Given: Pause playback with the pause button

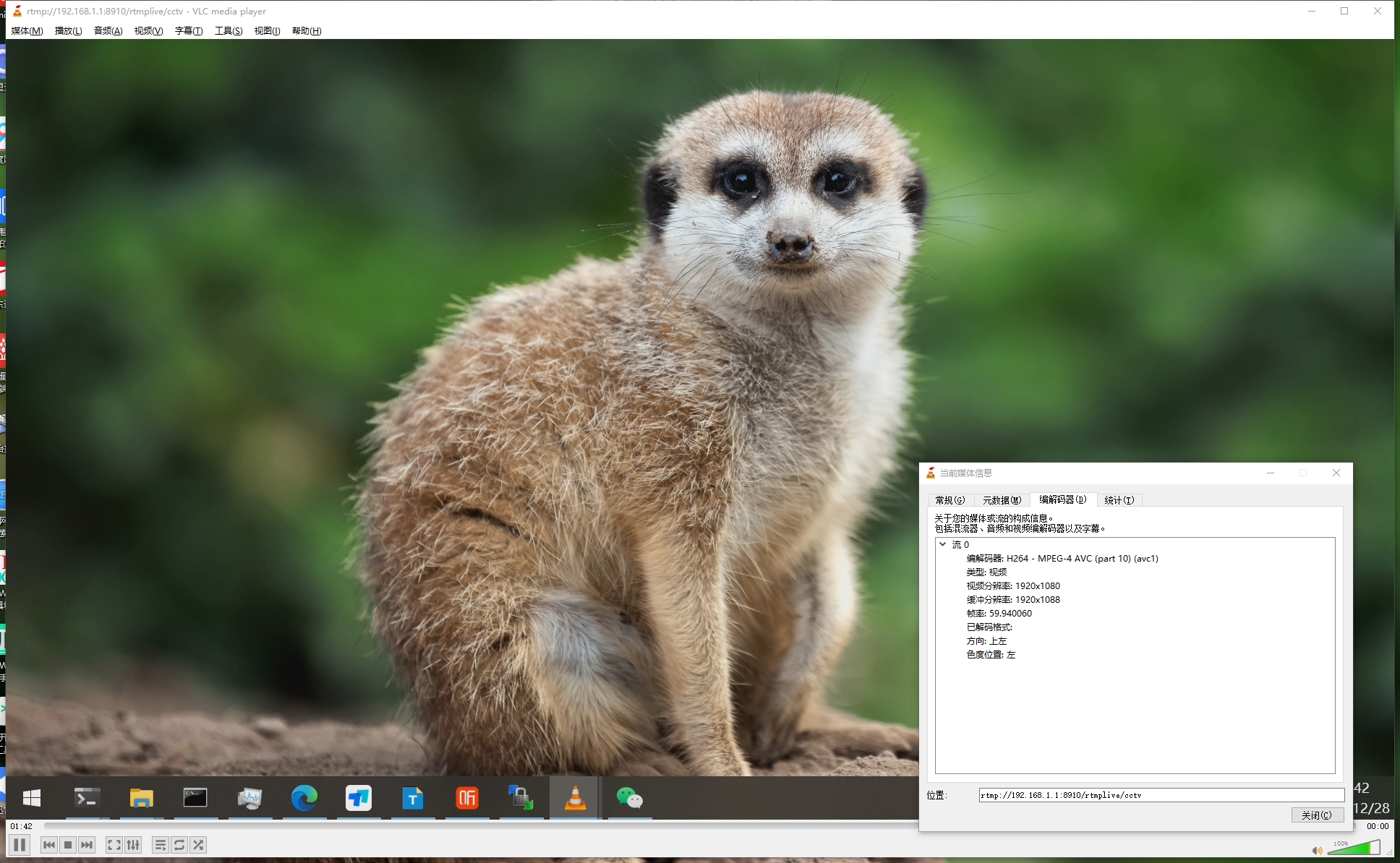Looking at the screenshot, I should point(20,845).
